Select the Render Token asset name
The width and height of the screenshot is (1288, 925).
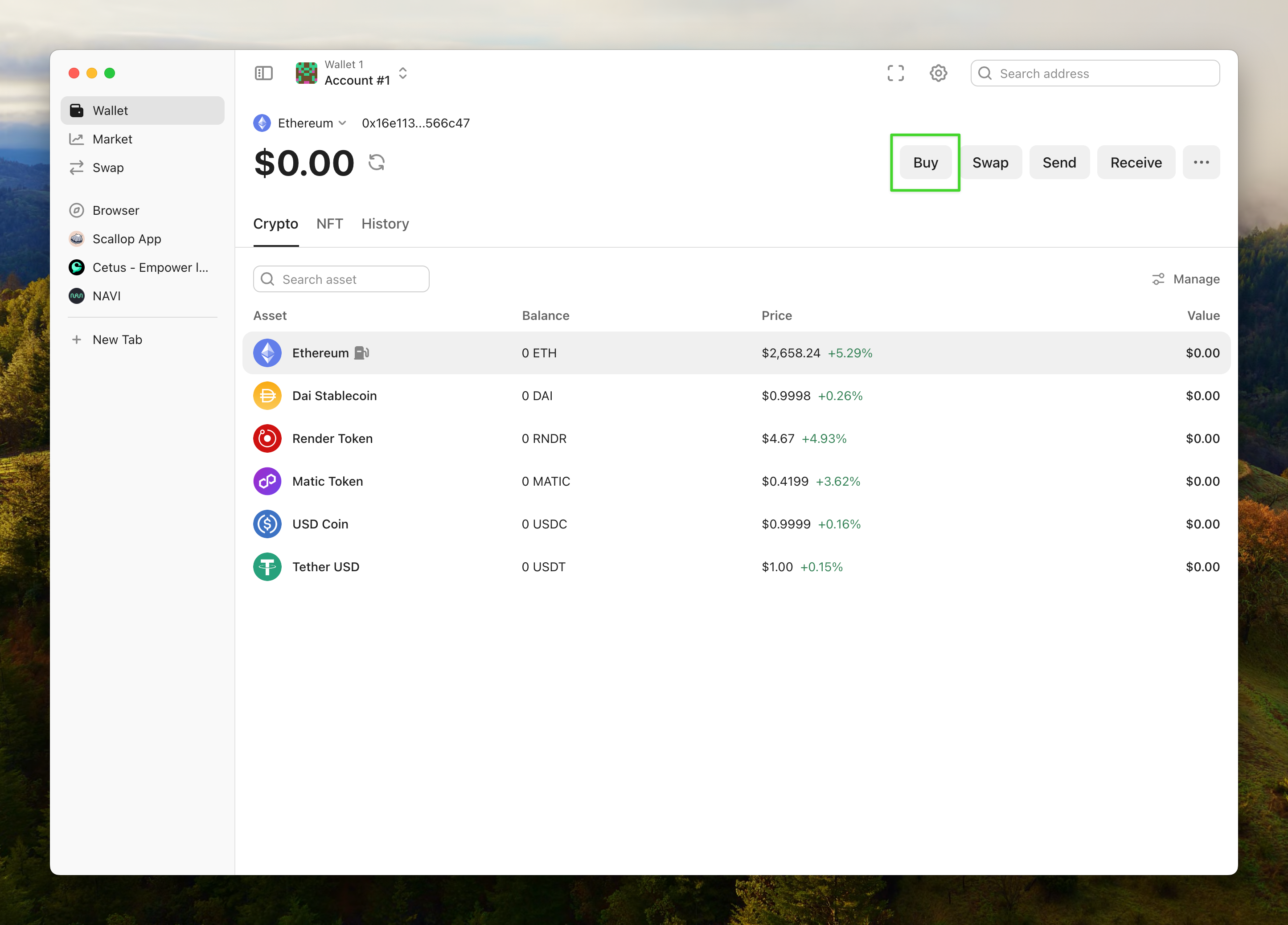coord(333,438)
